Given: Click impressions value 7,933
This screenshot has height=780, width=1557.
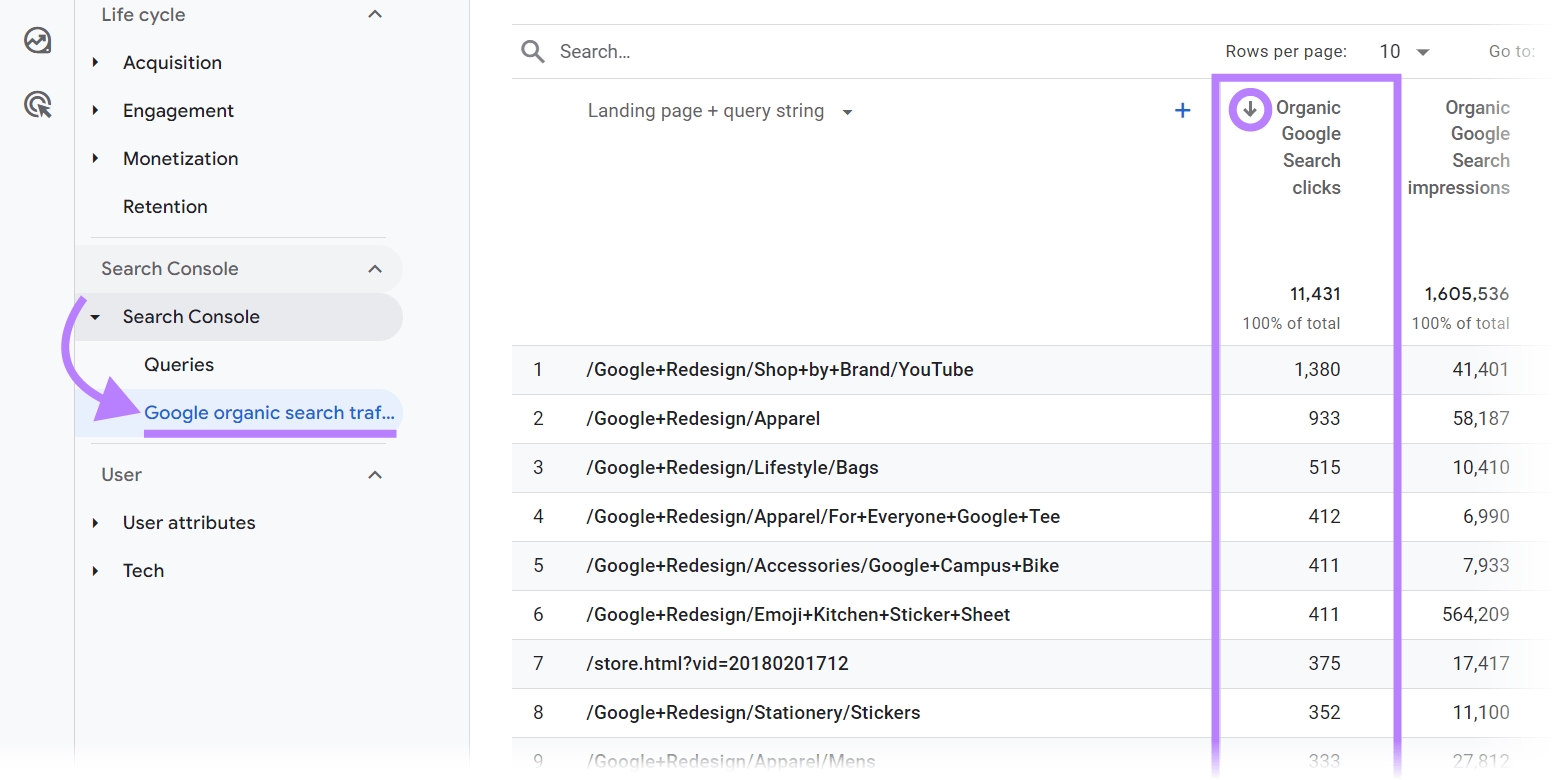Looking at the screenshot, I should tap(1486, 566).
